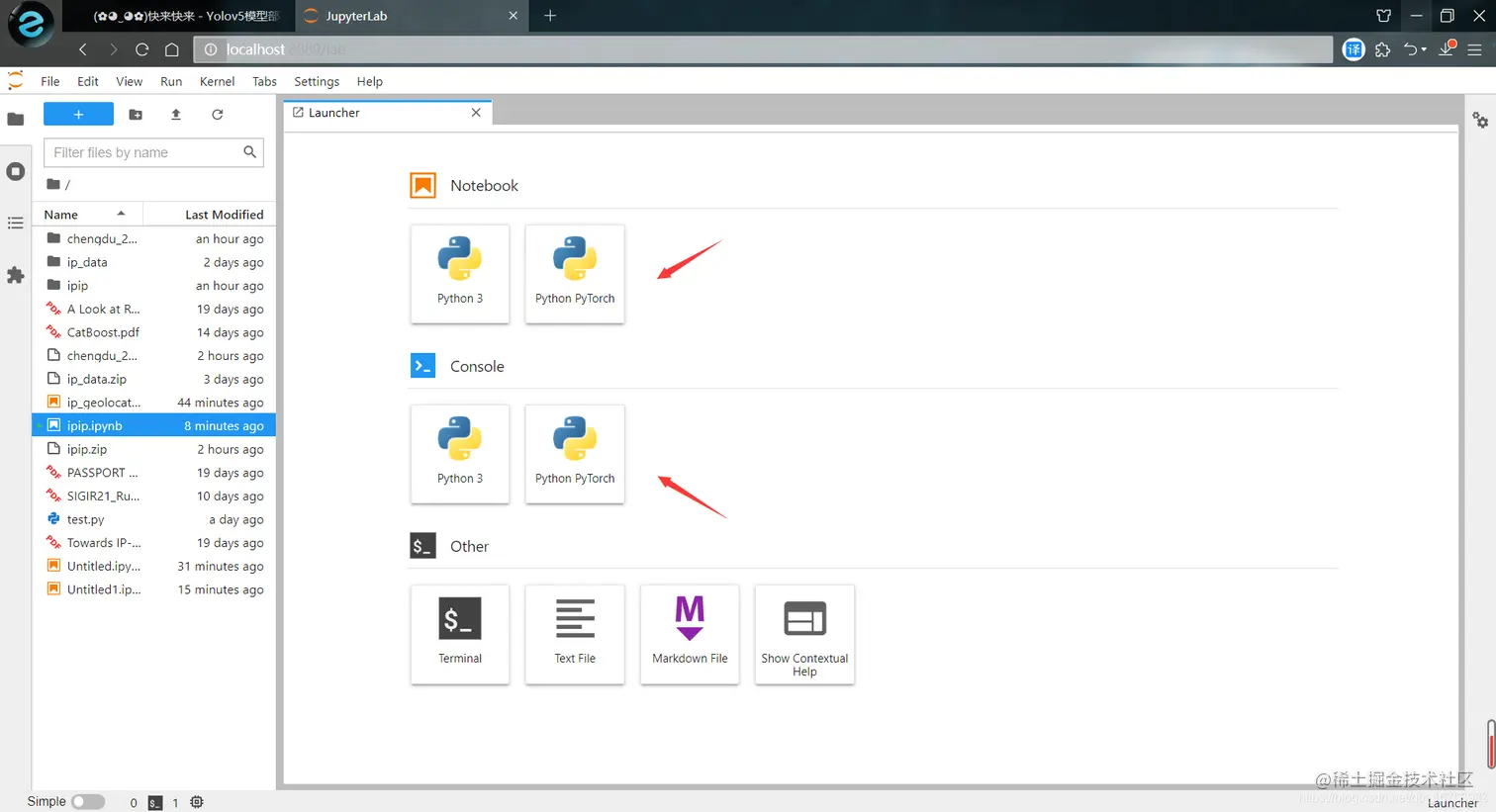Open the View menu
Screen dimensions: 1496x812
(129, 81)
